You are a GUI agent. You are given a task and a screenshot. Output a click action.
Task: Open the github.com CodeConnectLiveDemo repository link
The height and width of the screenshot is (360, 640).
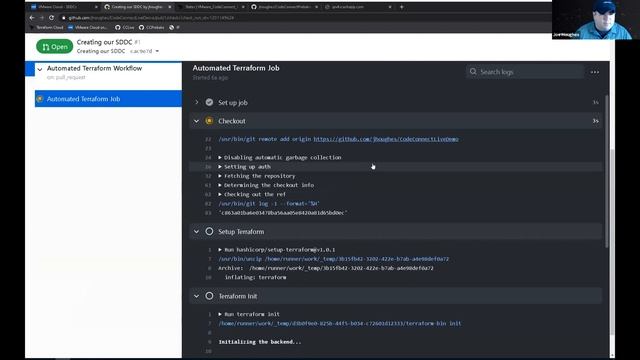click(x=386, y=139)
